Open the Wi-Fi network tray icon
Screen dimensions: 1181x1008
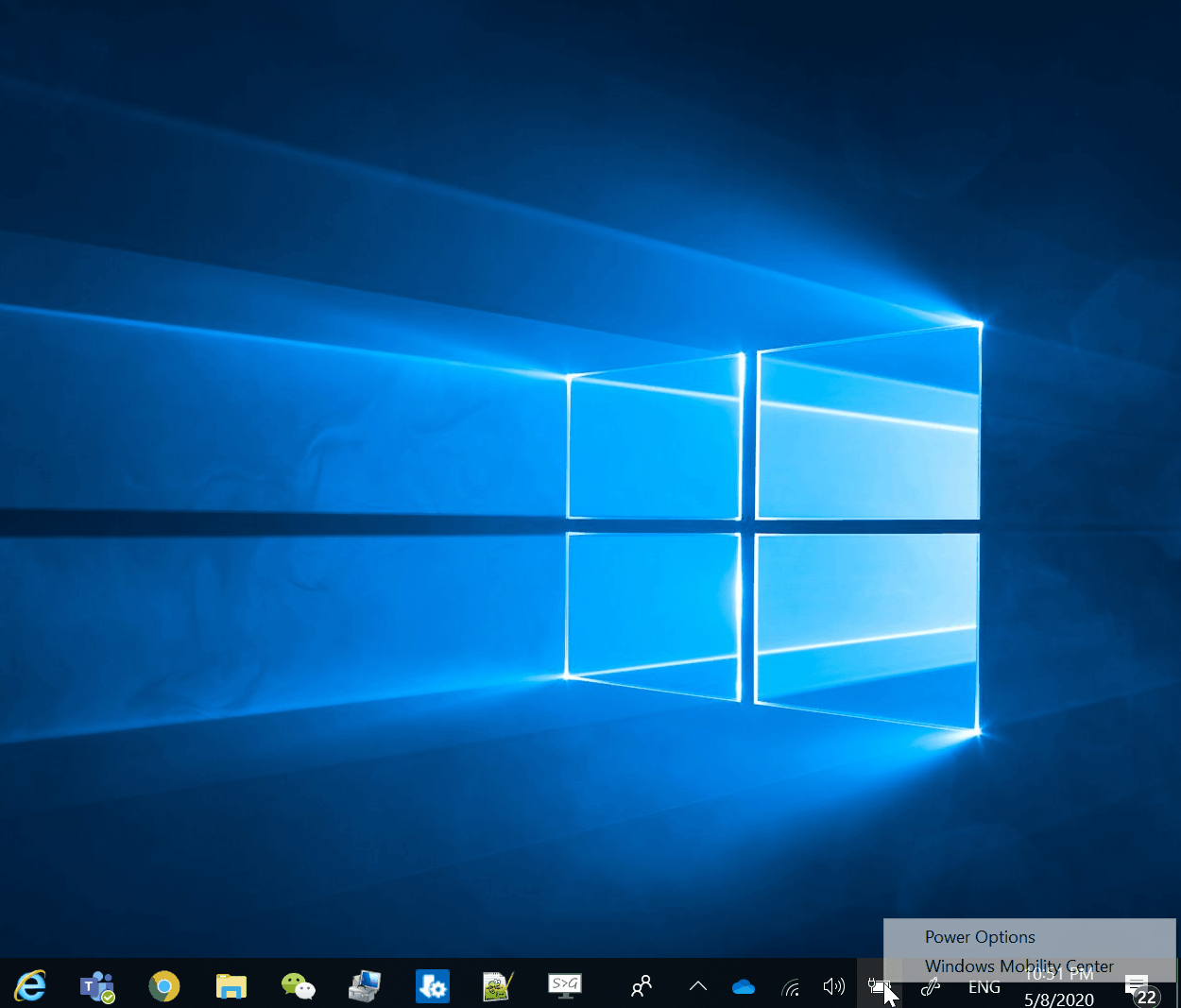pos(791,987)
